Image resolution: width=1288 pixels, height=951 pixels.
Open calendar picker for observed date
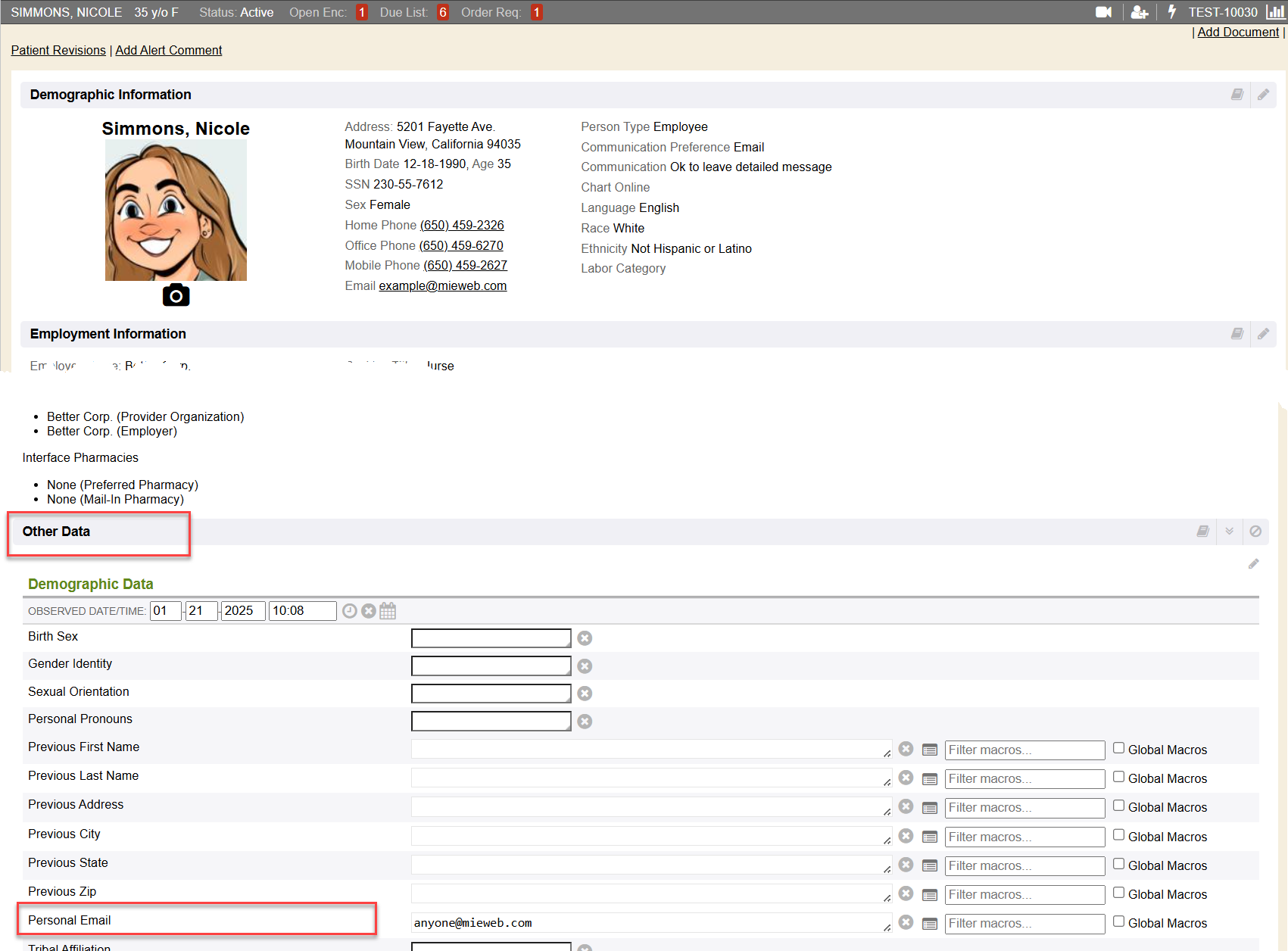point(388,611)
